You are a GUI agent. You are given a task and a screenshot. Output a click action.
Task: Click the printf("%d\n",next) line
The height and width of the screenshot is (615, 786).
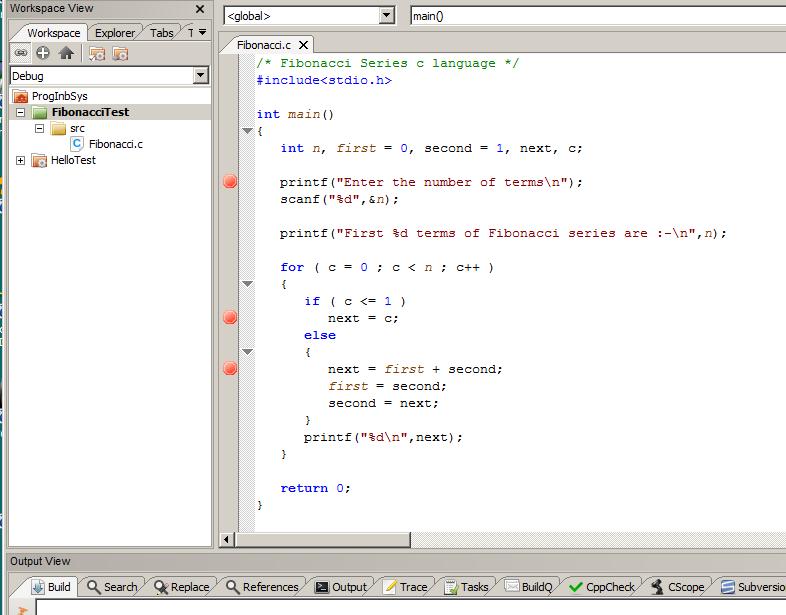[383, 437]
